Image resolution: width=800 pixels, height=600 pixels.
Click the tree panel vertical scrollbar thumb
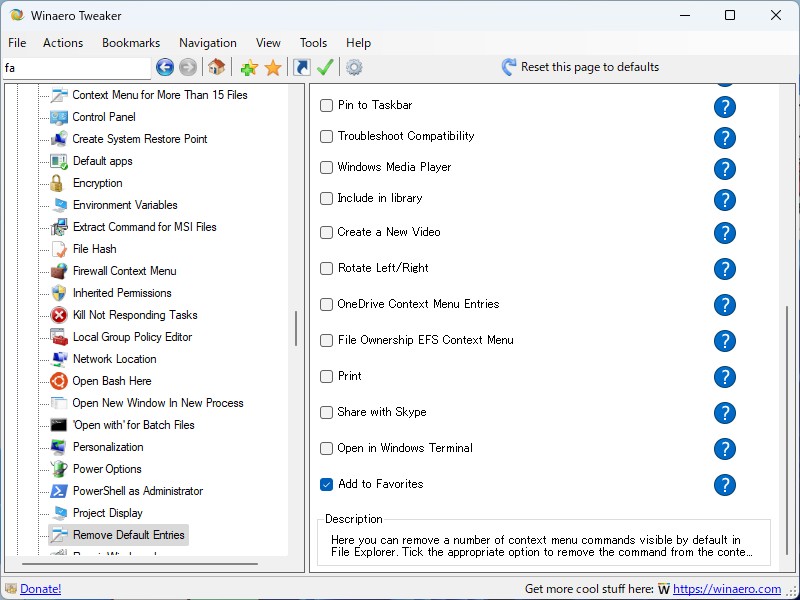click(x=296, y=328)
